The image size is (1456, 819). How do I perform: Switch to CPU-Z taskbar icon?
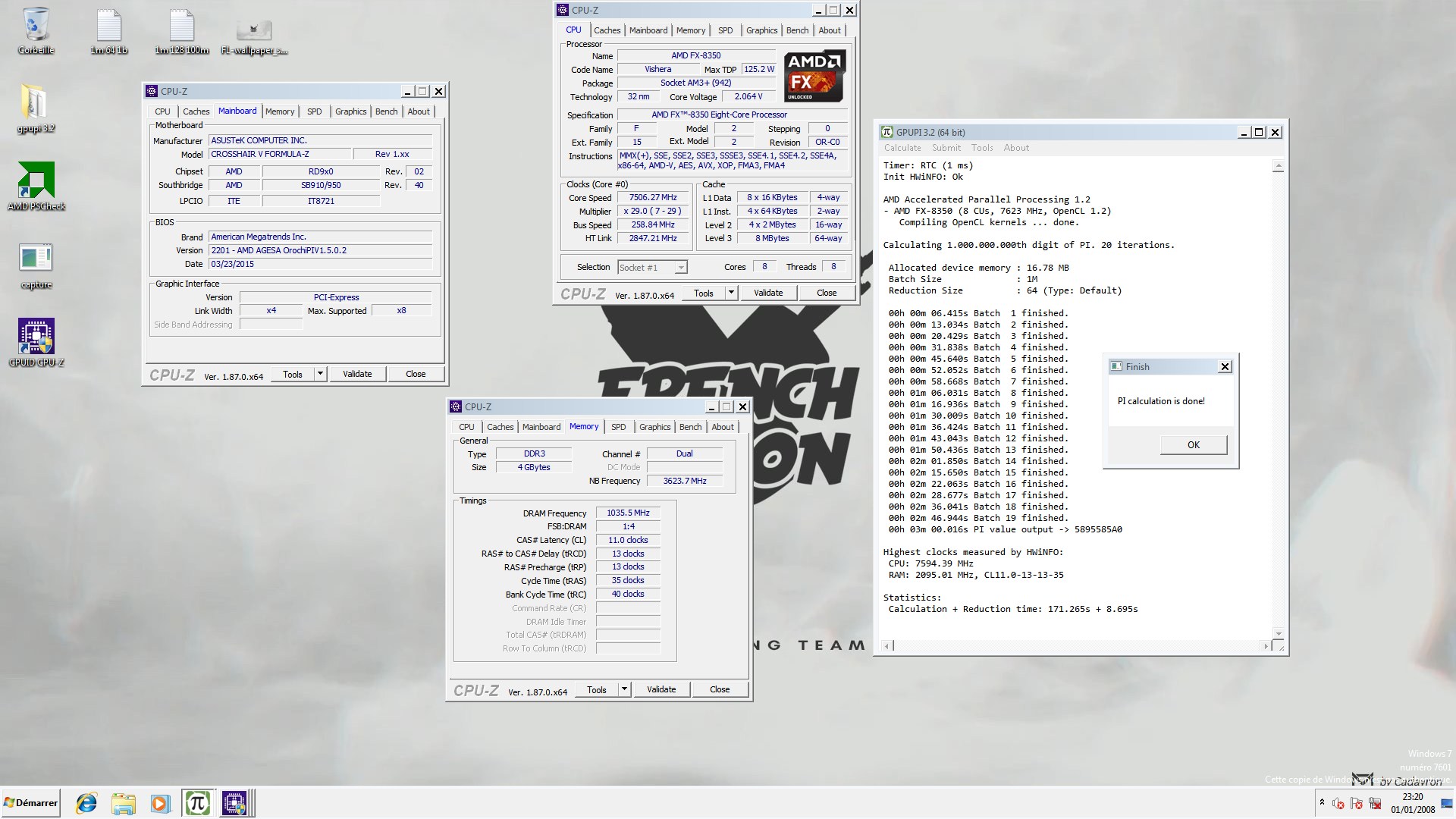(x=236, y=803)
